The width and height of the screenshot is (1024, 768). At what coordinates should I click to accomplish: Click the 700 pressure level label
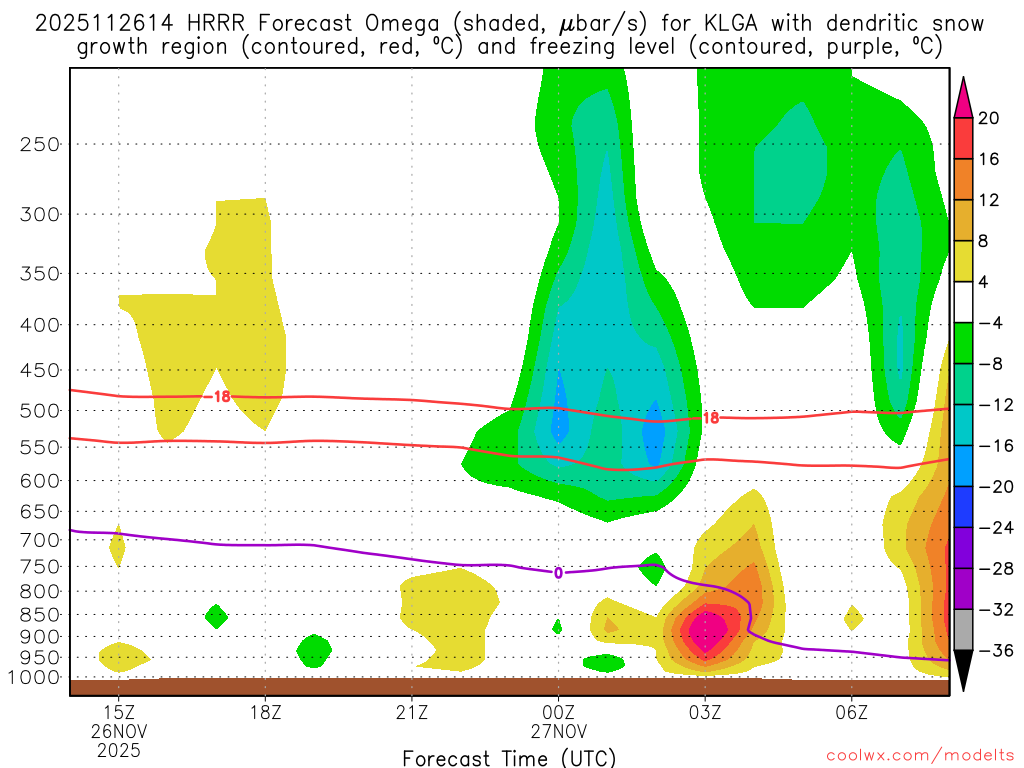click(x=40, y=540)
